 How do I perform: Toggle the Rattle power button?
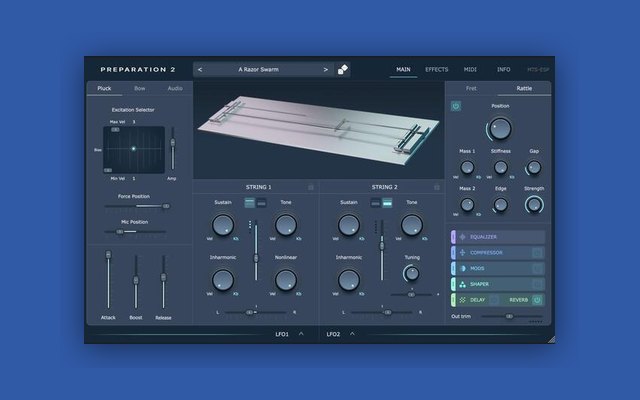point(456,106)
